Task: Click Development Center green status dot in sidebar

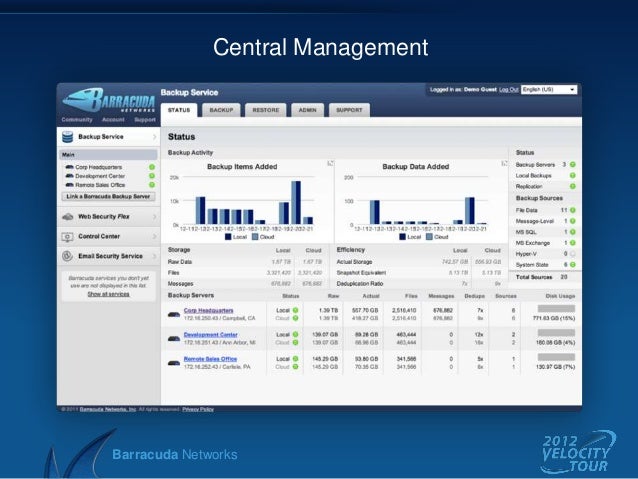Action: click(152, 176)
